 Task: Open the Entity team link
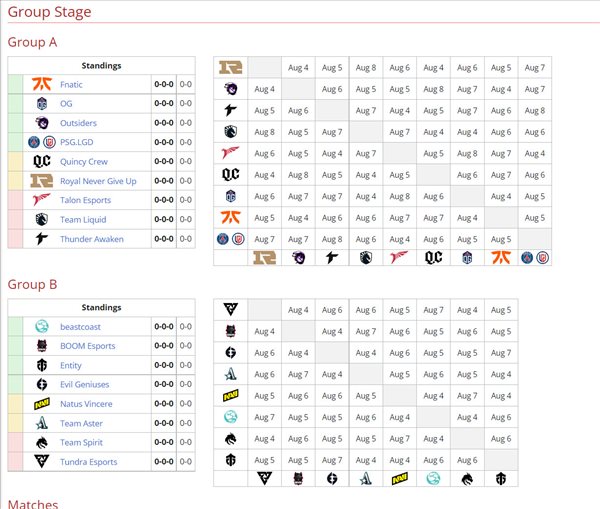point(71,365)
